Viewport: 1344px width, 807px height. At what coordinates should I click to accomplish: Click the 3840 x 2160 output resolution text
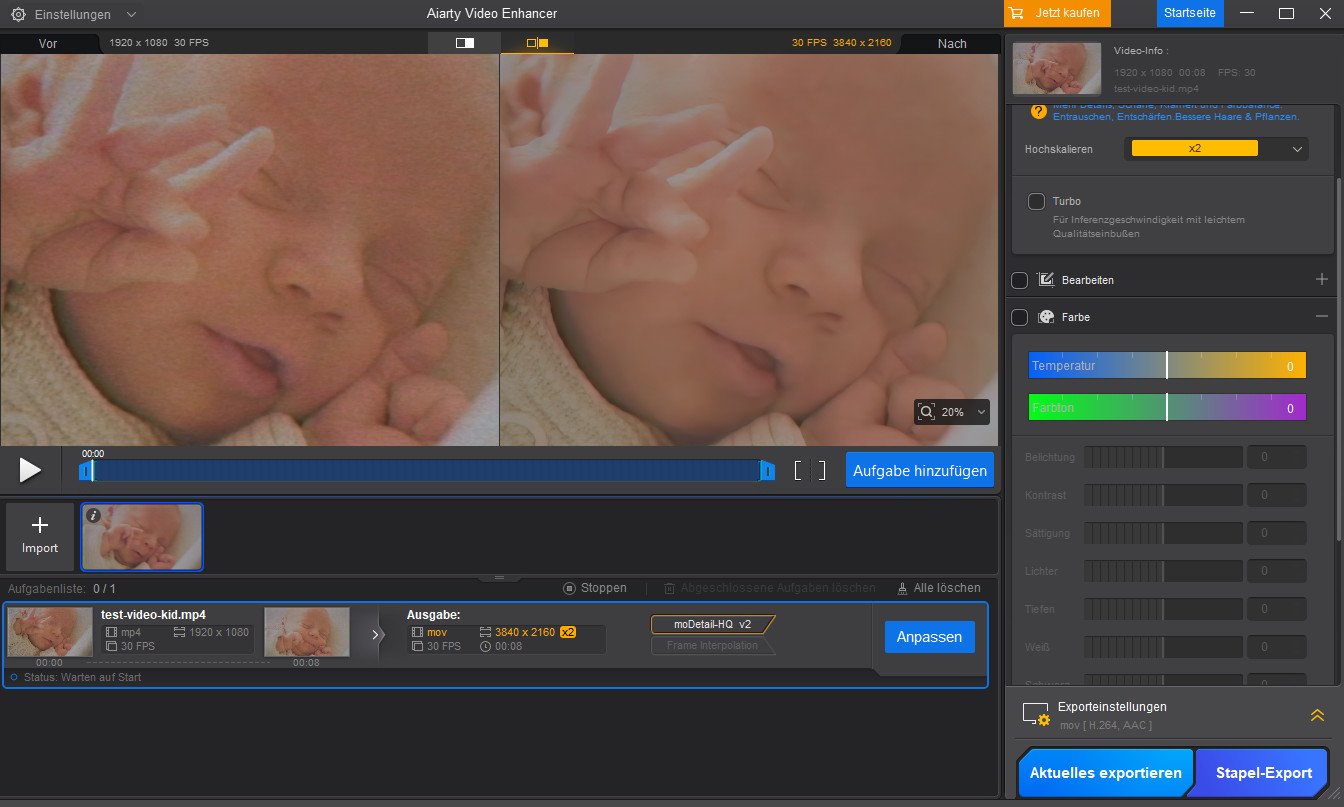[525, 632]
